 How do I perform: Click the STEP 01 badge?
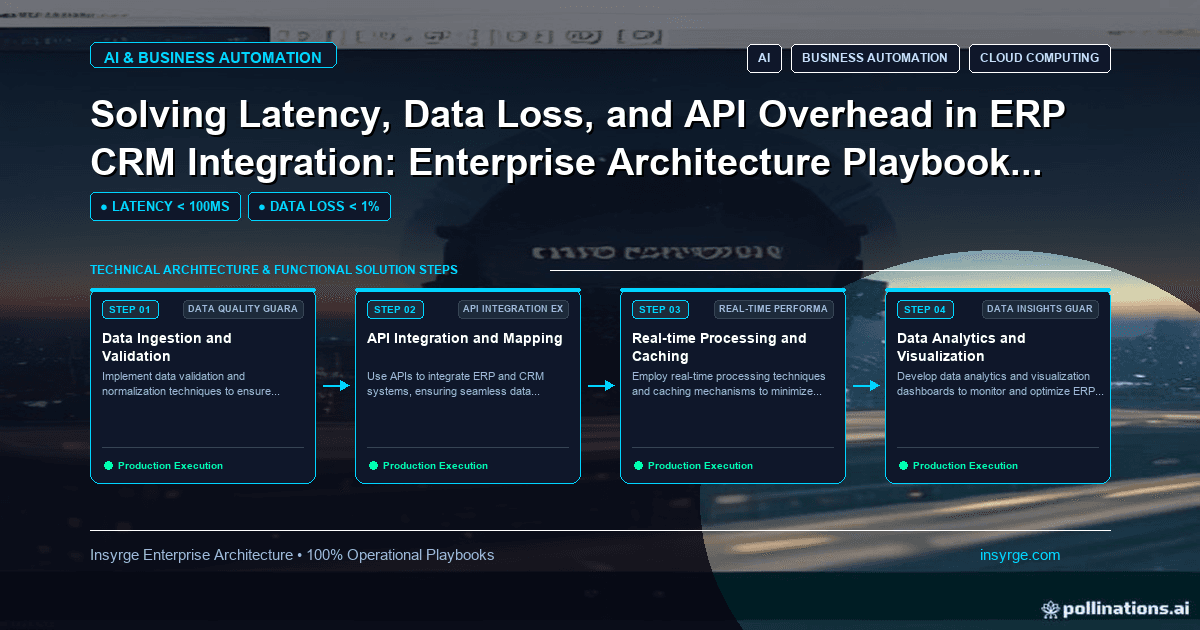(130, 309)
